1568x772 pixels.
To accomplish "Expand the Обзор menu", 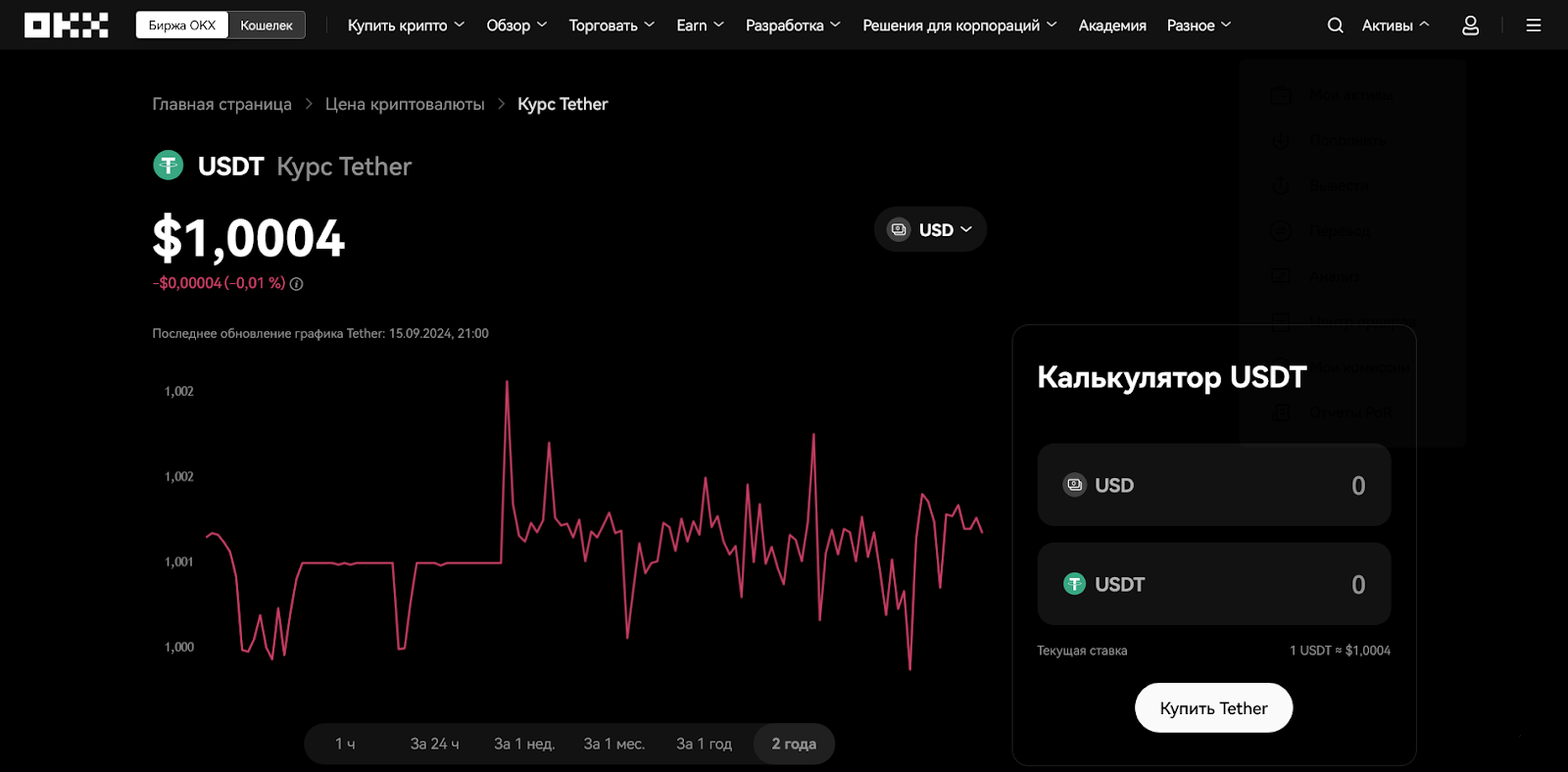I will [x=516, y=25].
